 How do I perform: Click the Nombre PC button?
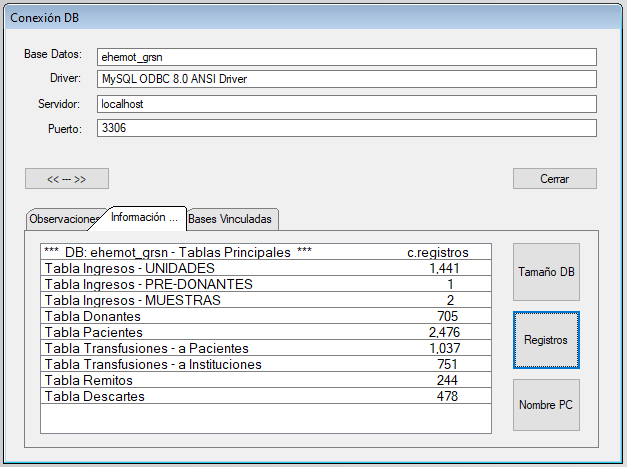point(545,405)
